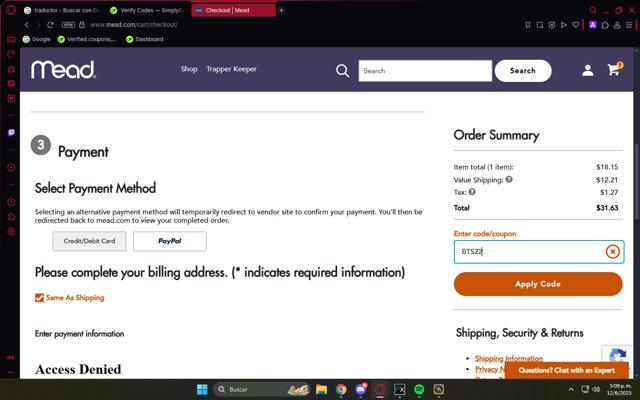Click the Tax help question icon
Viewport: 640px width, 400px height.
(472, 191)
